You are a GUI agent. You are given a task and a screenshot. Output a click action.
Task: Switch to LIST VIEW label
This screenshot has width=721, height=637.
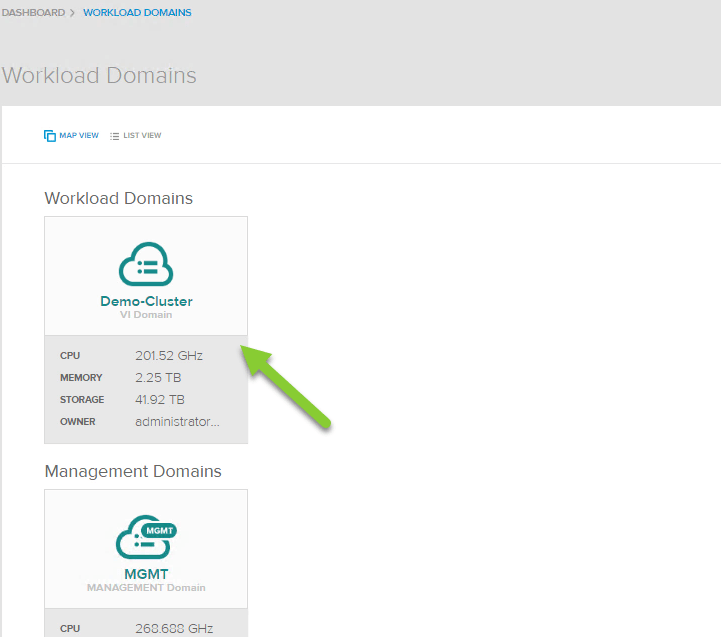coord(142,136)
